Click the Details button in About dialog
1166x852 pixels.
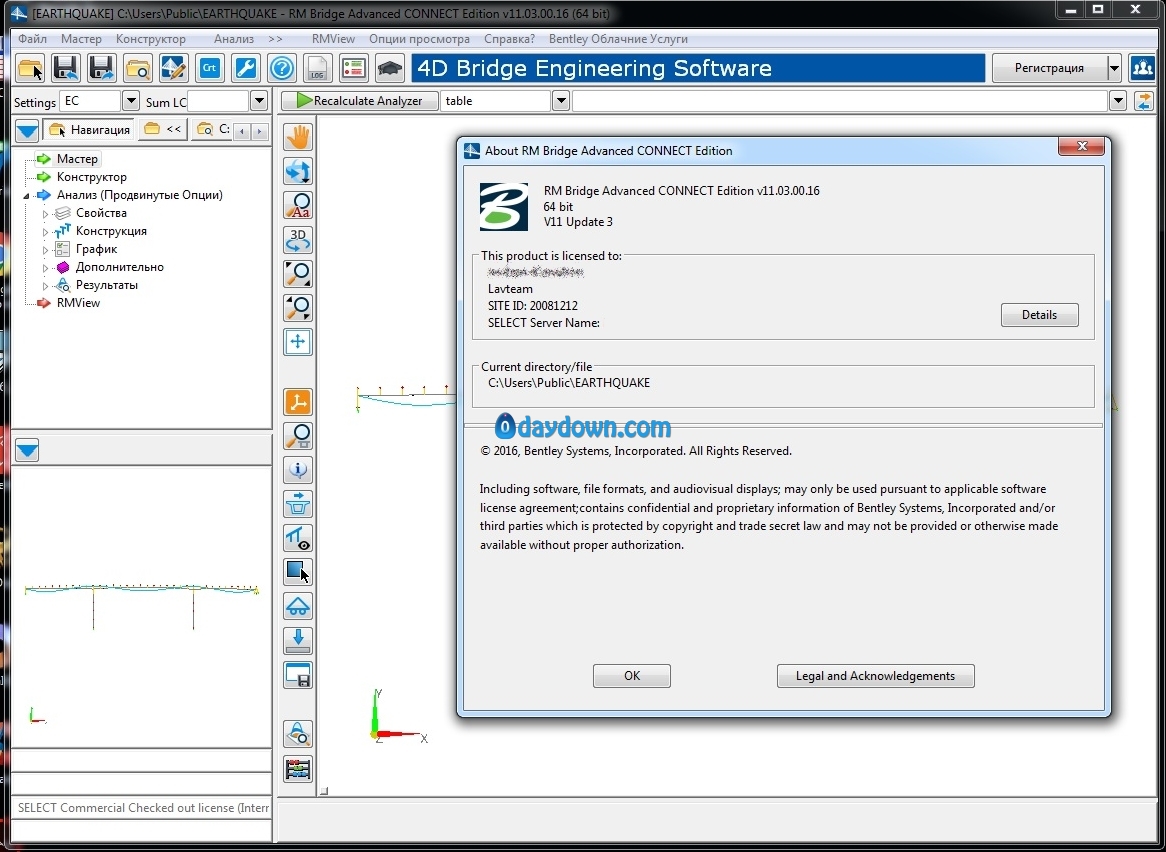(1039, 314)
